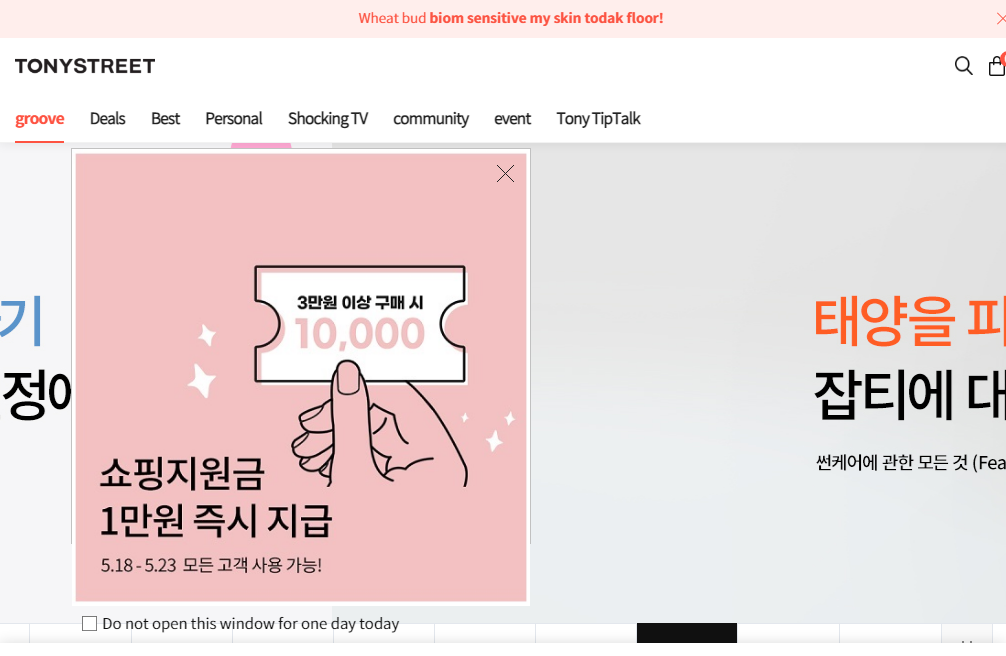Open the search magnifier icon
Screen dimensions: 1006x656
pyautogui.click(x=963, y=65)
